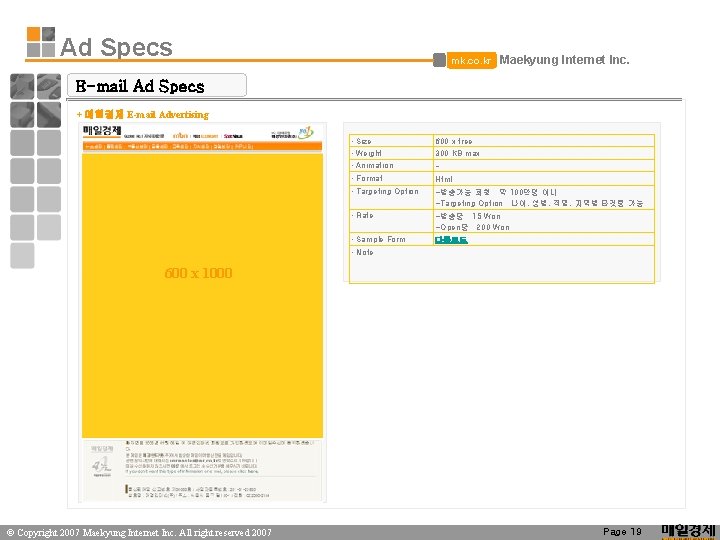
Task: Select the 'Animation' row label
Action: click(x=374, y=165)
